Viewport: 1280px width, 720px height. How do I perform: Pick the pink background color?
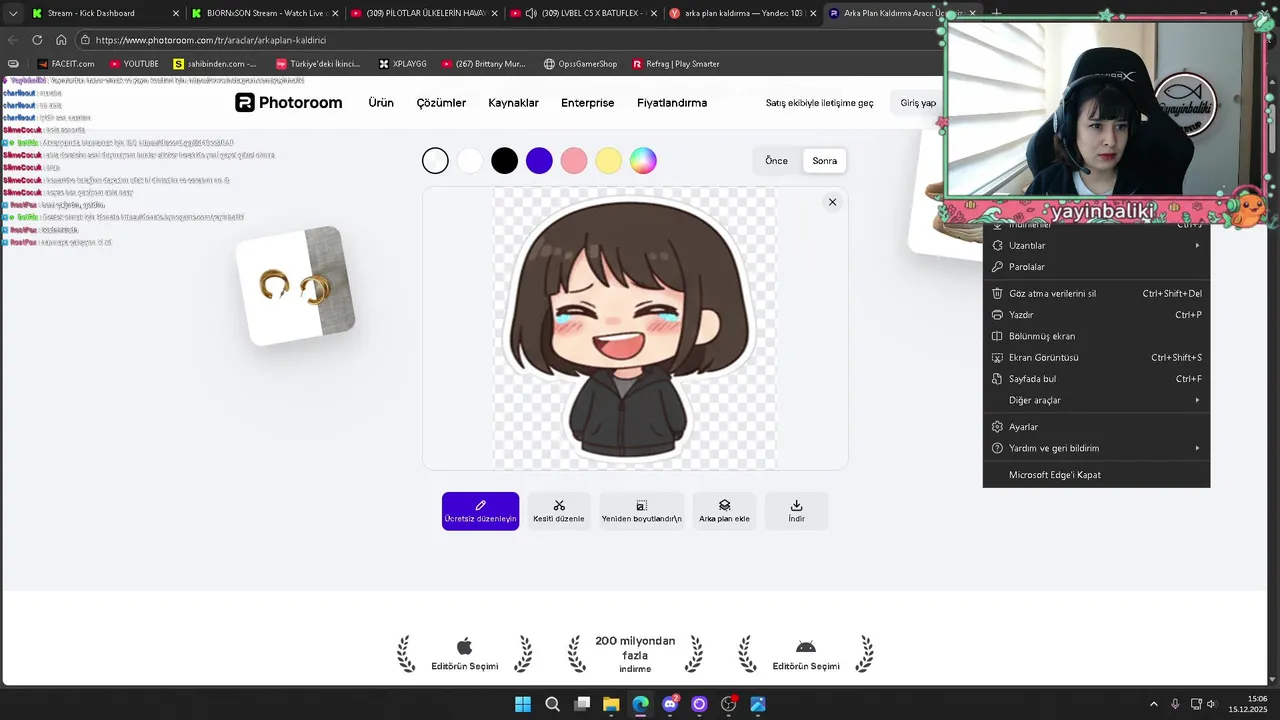[574, 160]
